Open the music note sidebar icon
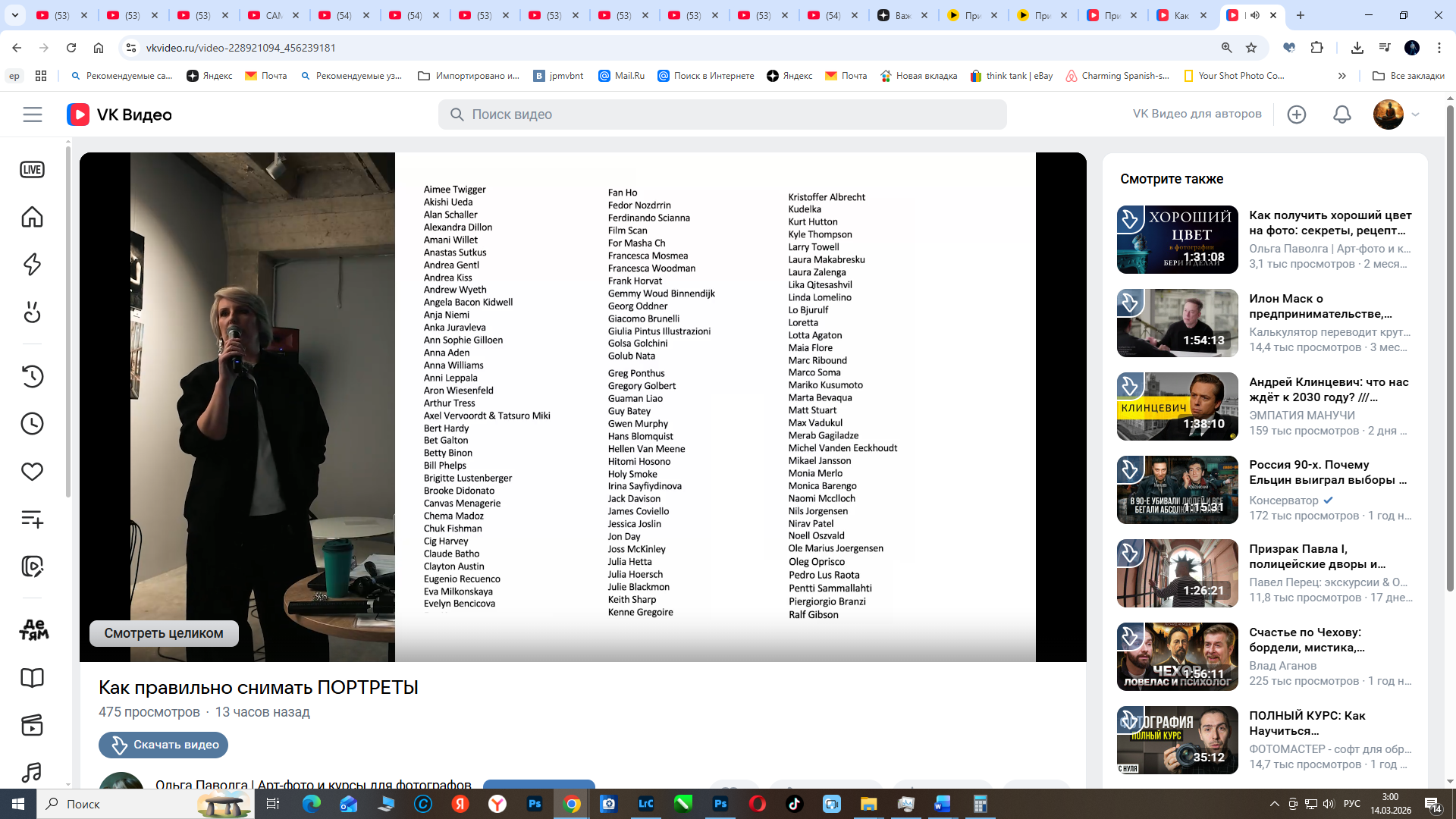The width and height of the screenshot is (1456, 819). [x=32, y=772]
